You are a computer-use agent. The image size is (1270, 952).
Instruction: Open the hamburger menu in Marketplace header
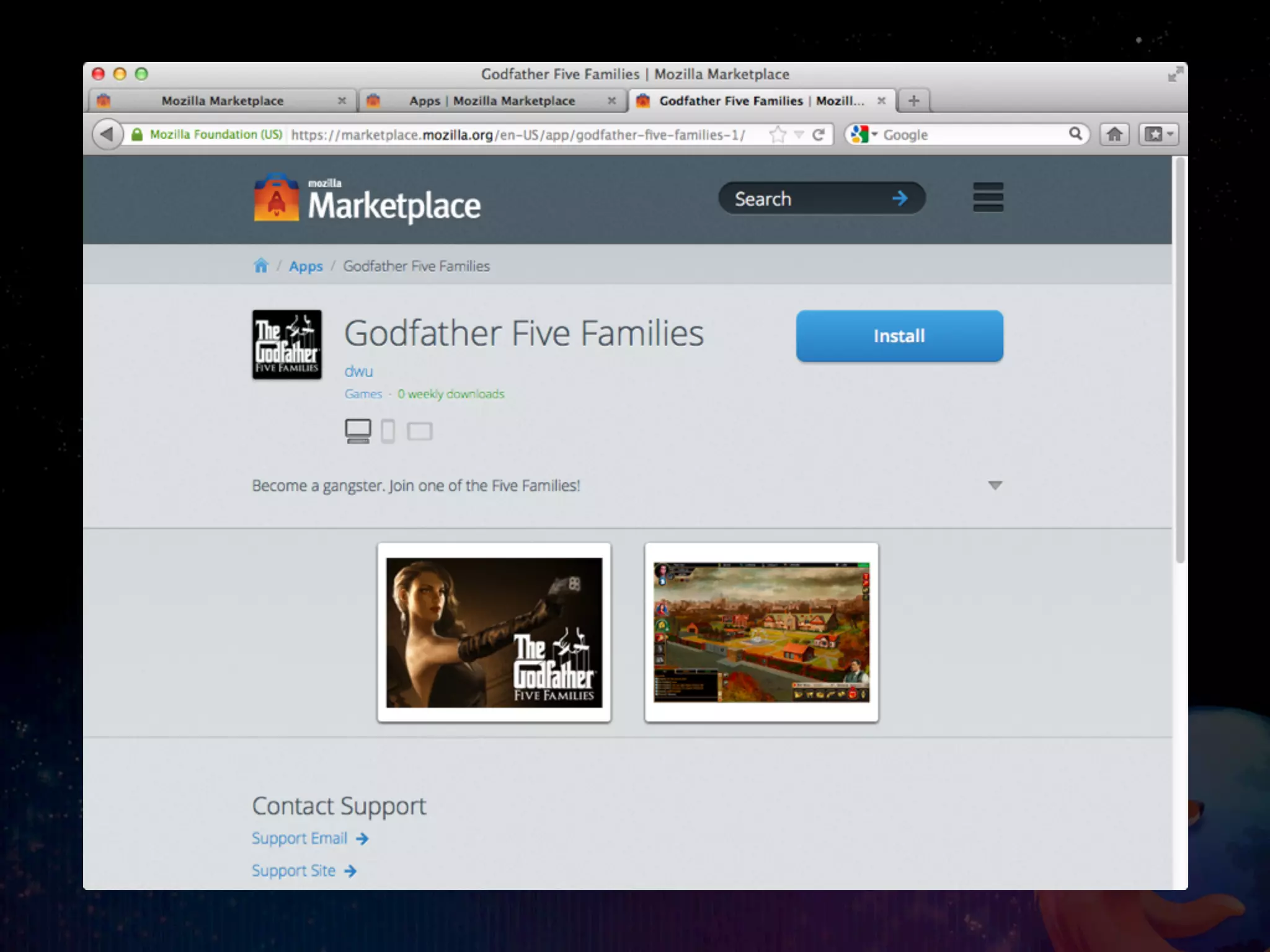point(988,198)
